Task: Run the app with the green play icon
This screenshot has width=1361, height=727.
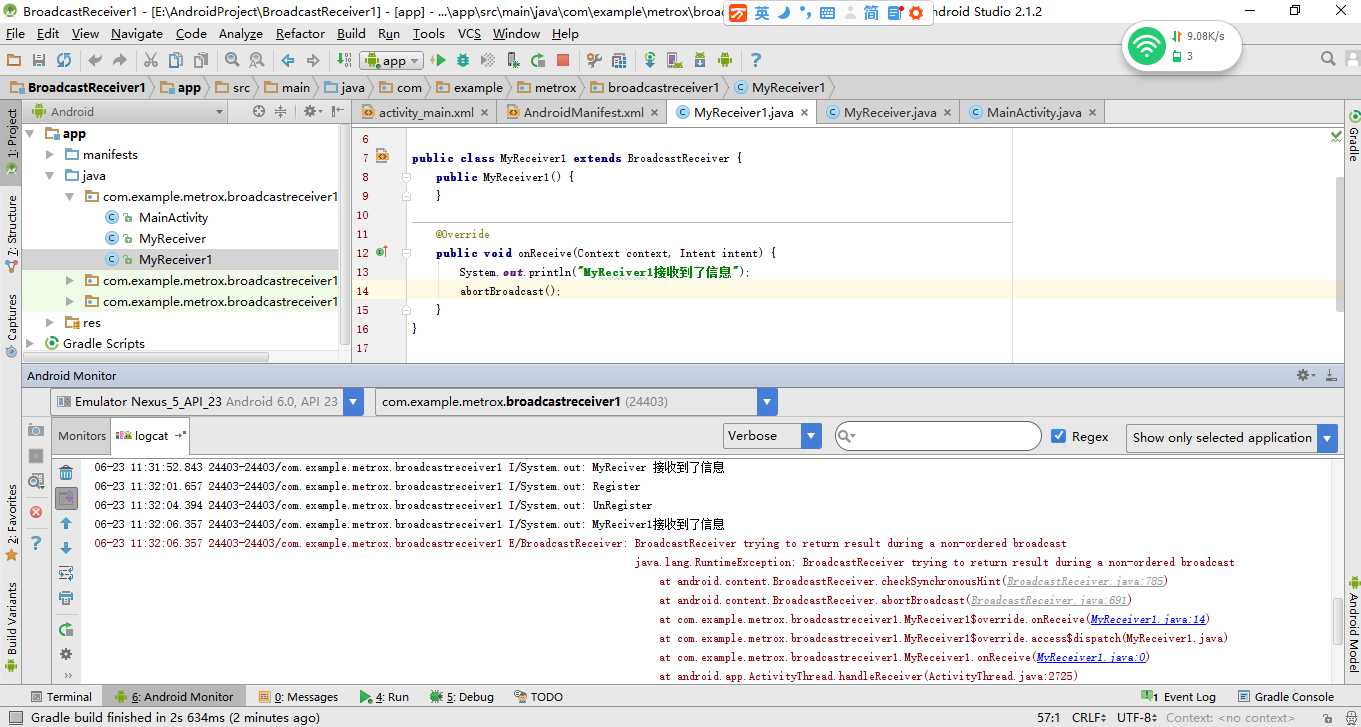Action: pos(438,60)
